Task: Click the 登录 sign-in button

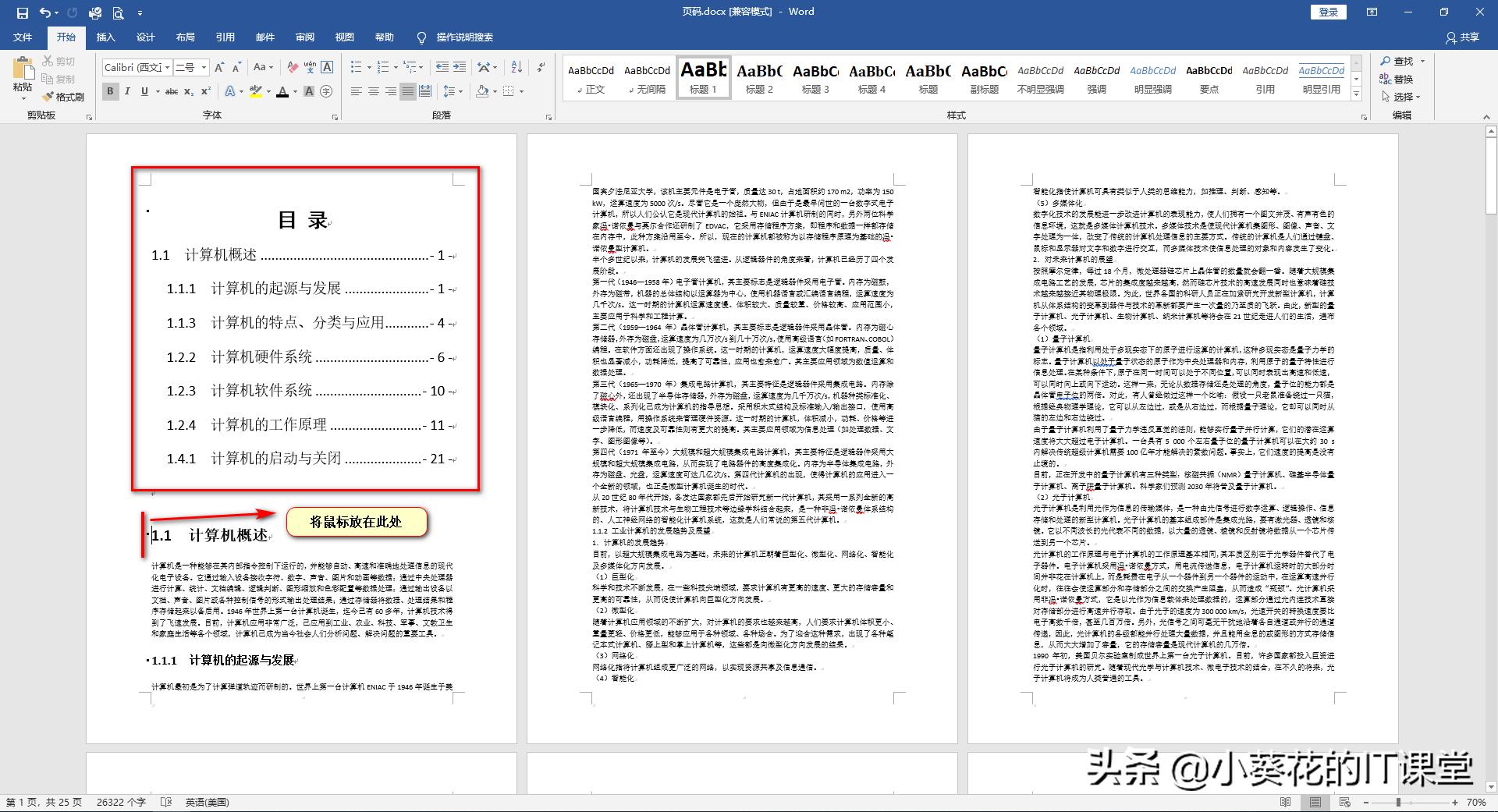Action: click(1326, 12)
